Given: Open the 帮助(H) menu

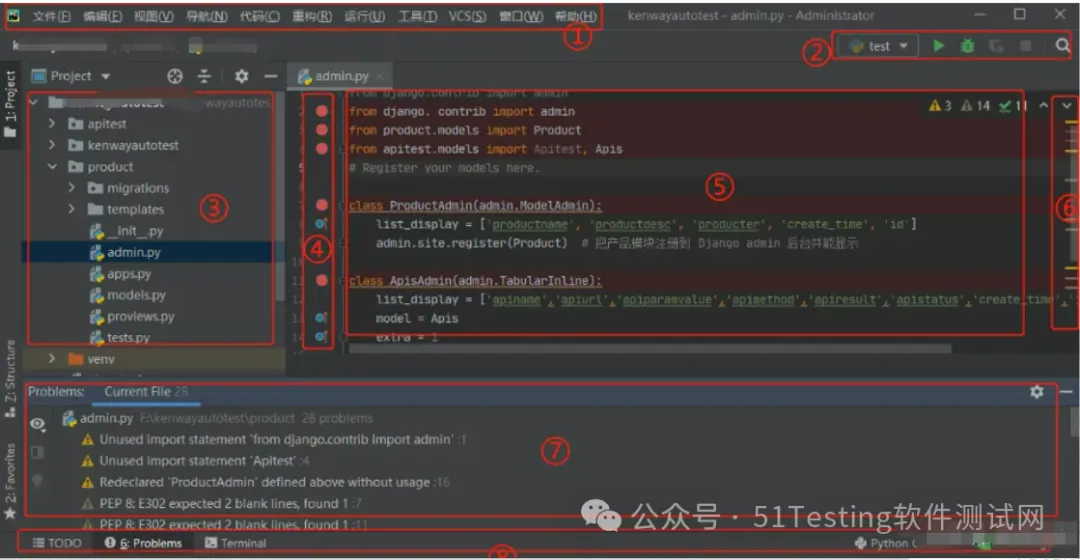Looking at the screenshot, I should pyautogui.click(x=576, y=16).
